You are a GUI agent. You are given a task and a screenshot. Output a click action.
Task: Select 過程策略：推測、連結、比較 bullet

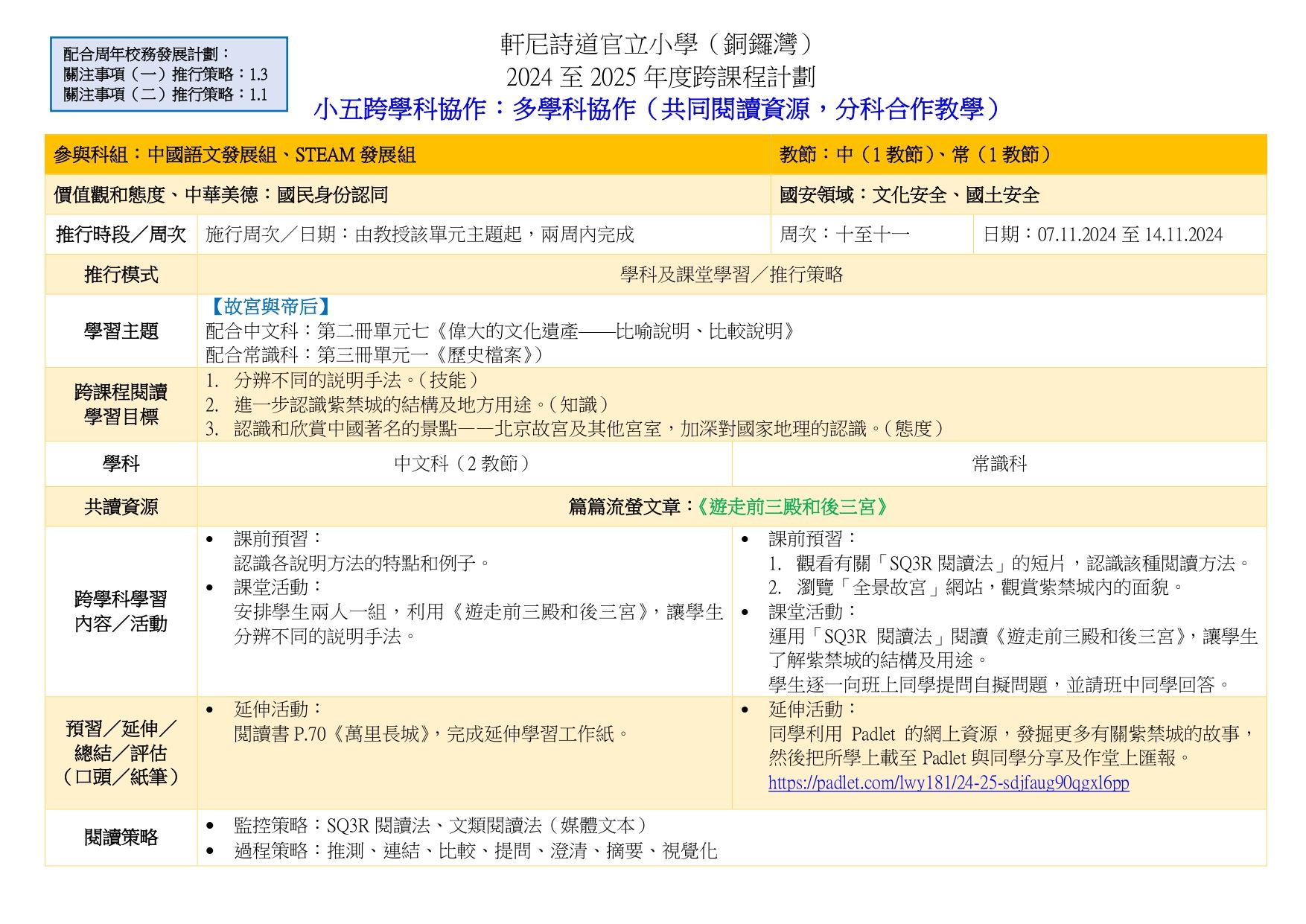(x=476, y=850)
